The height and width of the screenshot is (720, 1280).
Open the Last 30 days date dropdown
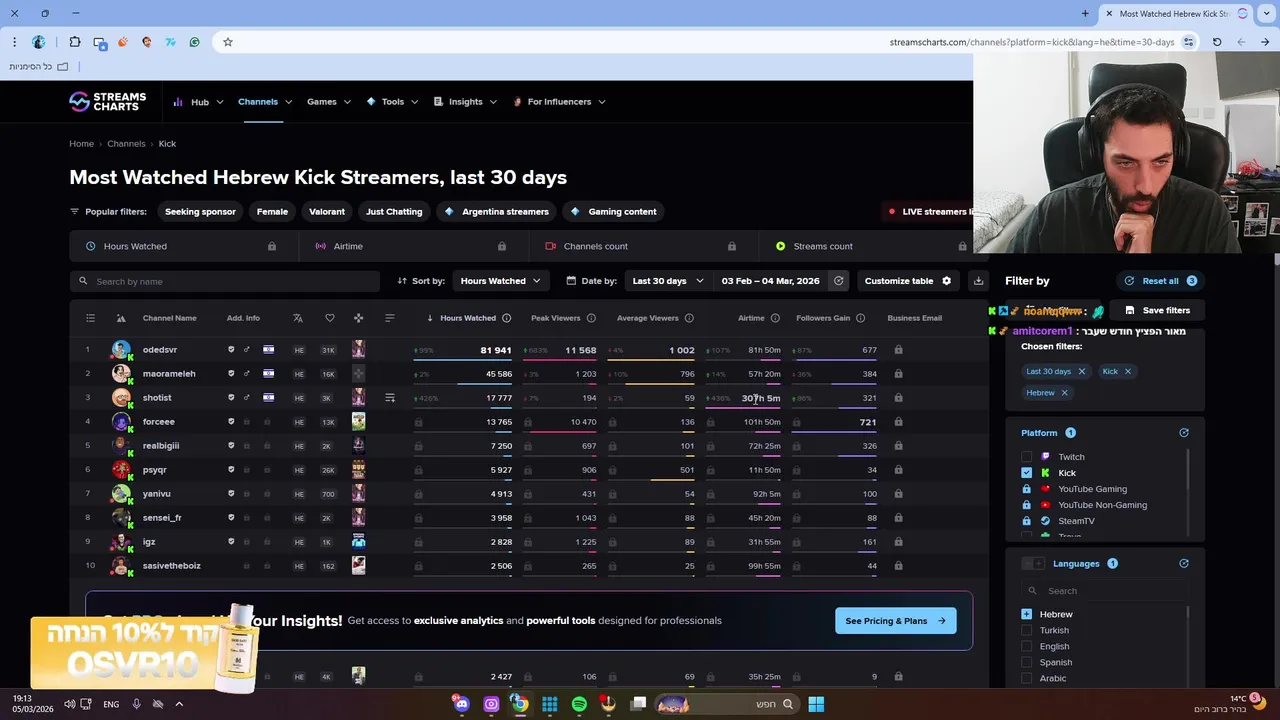tap(667, 281)
